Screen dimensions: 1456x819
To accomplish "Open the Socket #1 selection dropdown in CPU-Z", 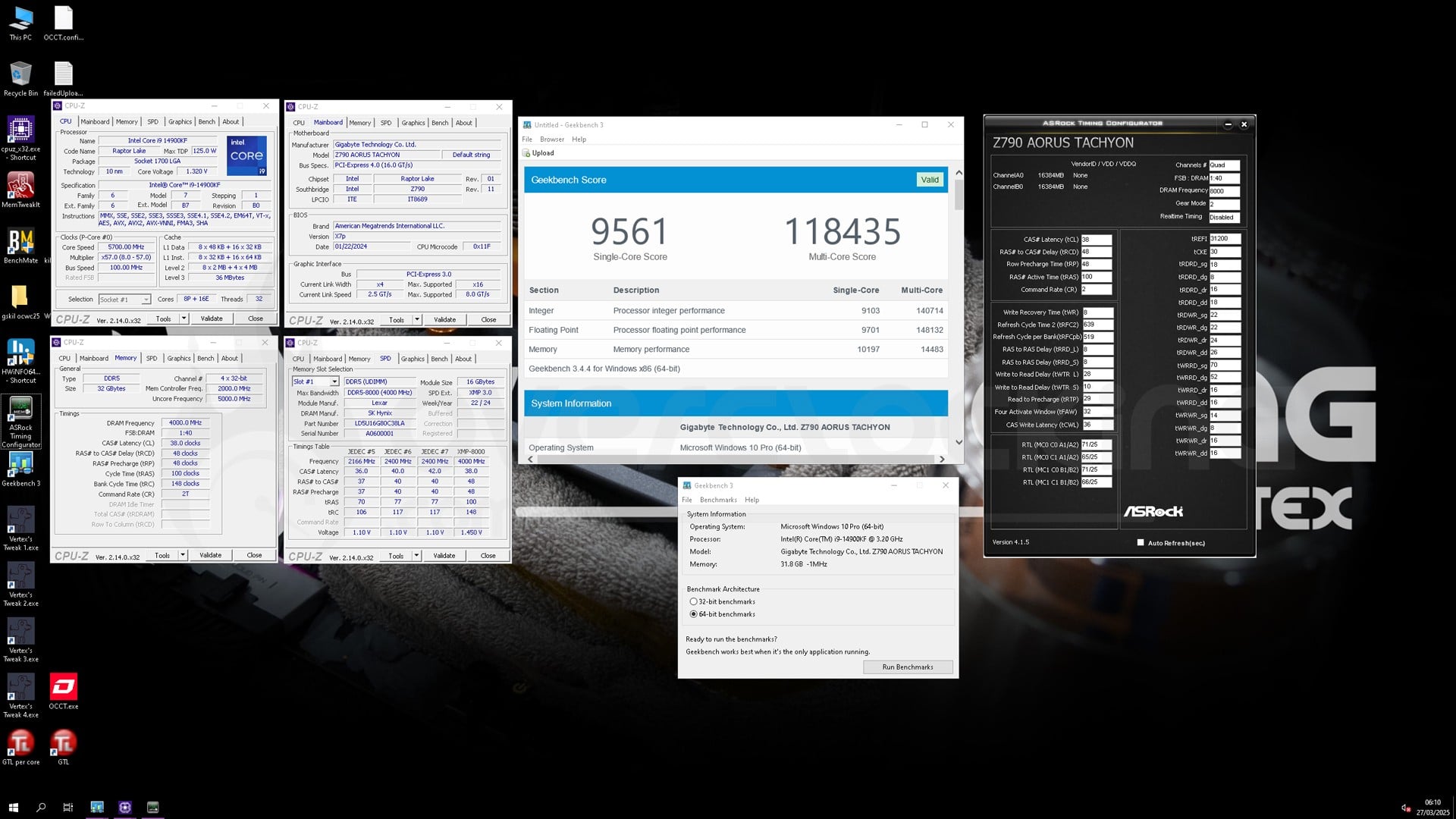I will click(x=124, y=300).
